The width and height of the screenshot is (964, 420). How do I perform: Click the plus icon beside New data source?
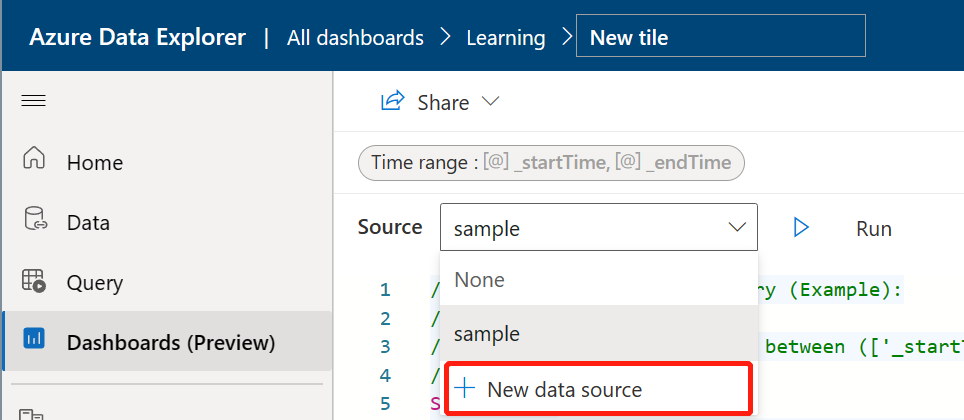pyautogui.click(x=464, y=388)
